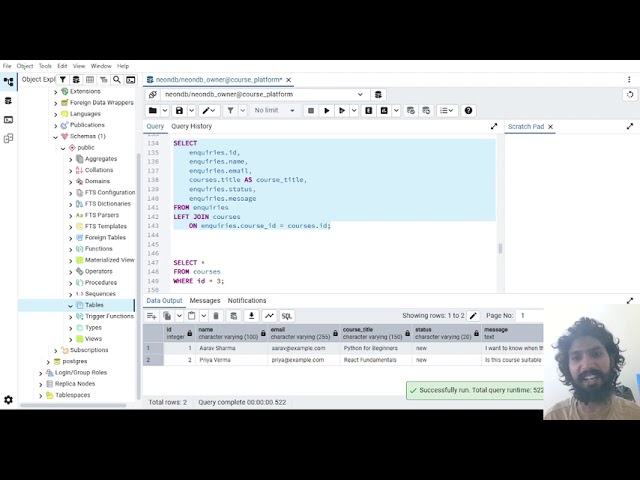
Task: Click the refresh icon at top right
Action: (630, 95)
